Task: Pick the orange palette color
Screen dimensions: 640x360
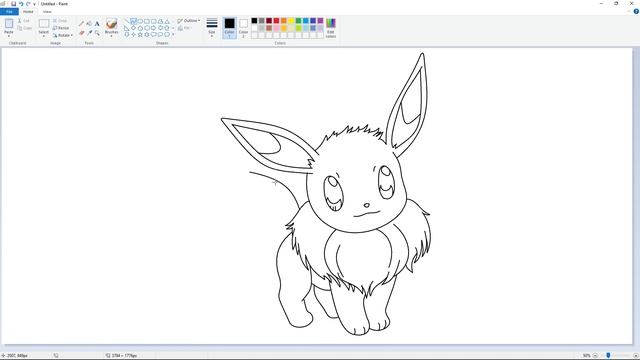Action: point(284,20)
